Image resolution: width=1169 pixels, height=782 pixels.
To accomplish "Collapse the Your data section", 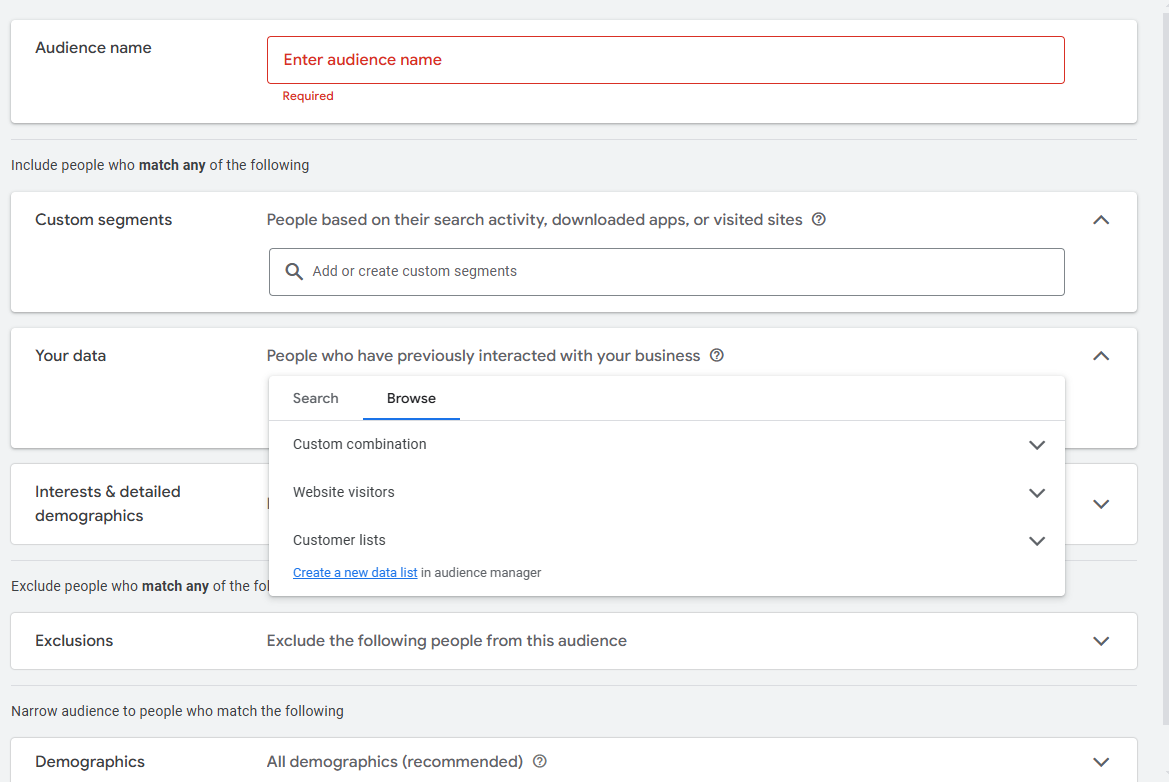I will click(1101, 355).
